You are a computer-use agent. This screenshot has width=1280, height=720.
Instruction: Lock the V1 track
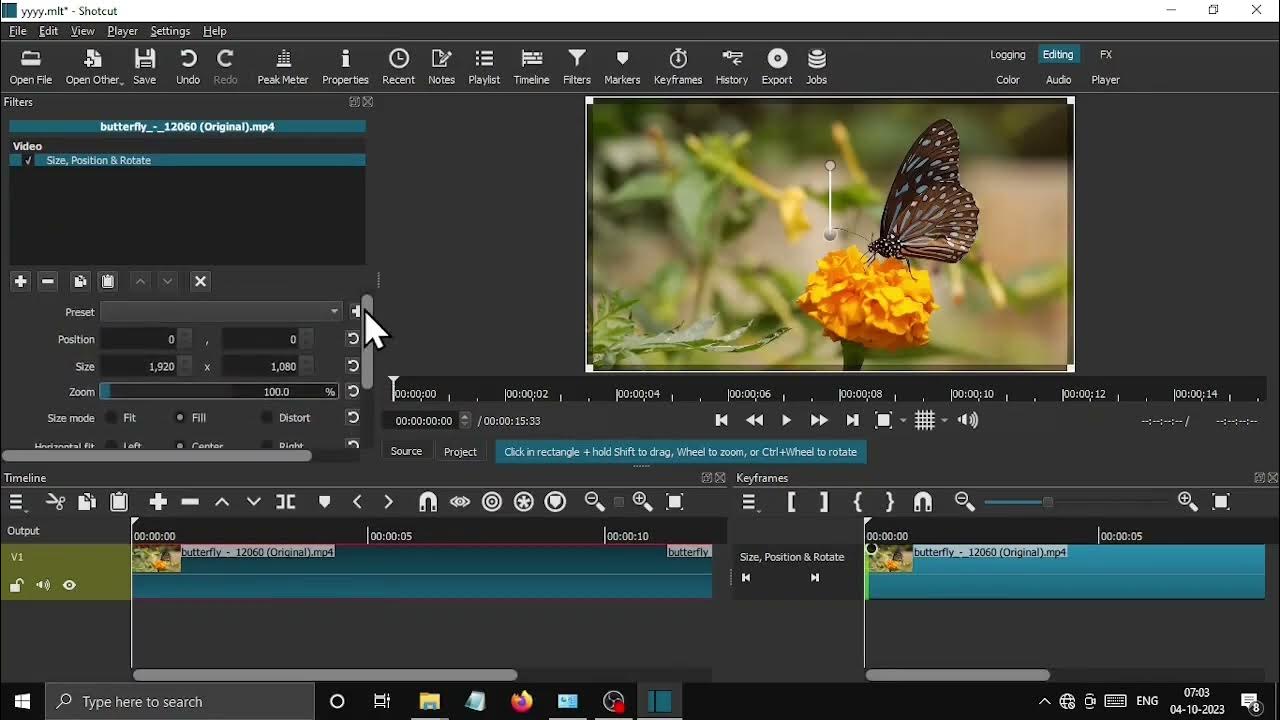[x=17, y=586]
